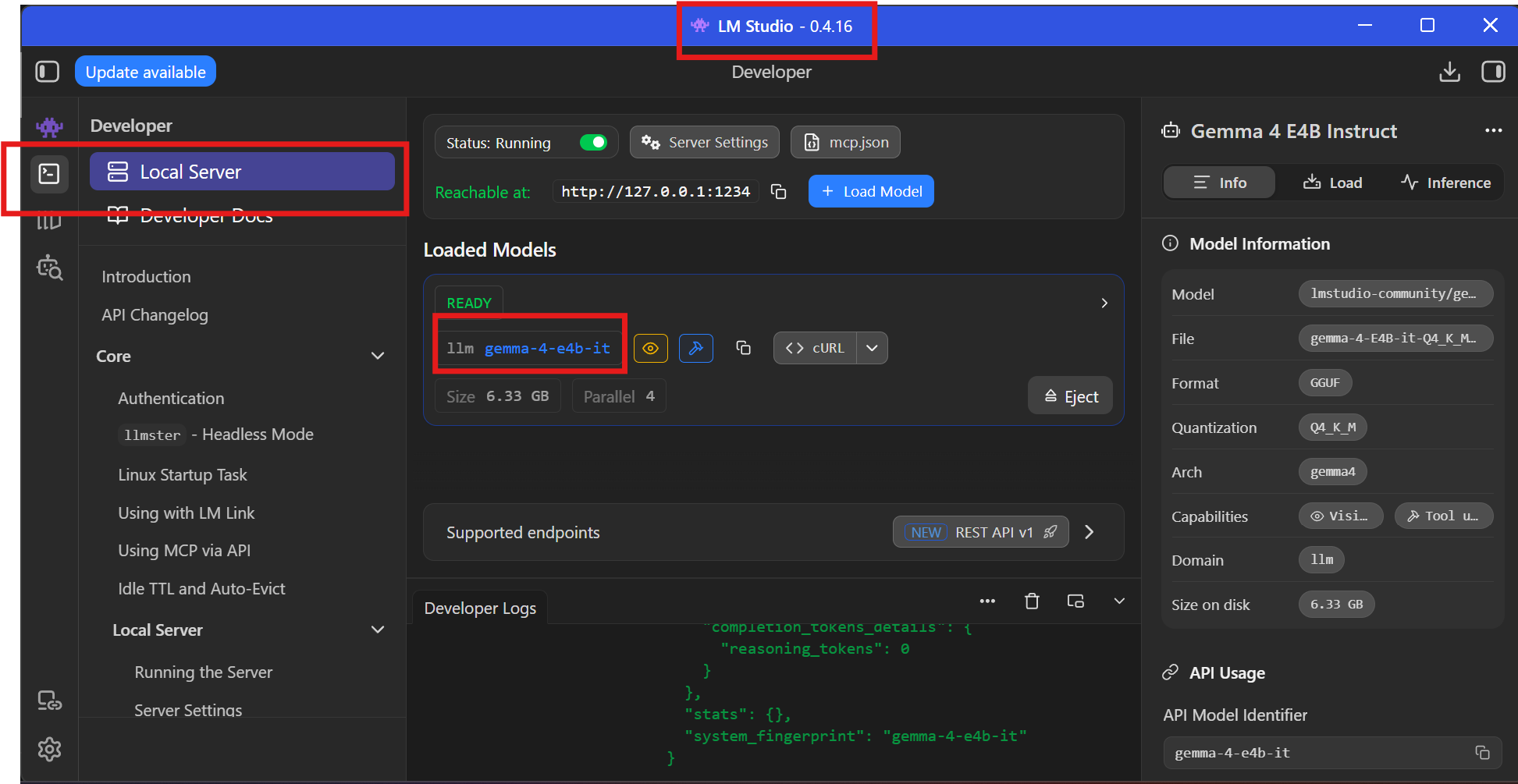Click the Update available button
Image resolution: width=1518 pixels, height=784 pixels.
(x=145, y=72)
